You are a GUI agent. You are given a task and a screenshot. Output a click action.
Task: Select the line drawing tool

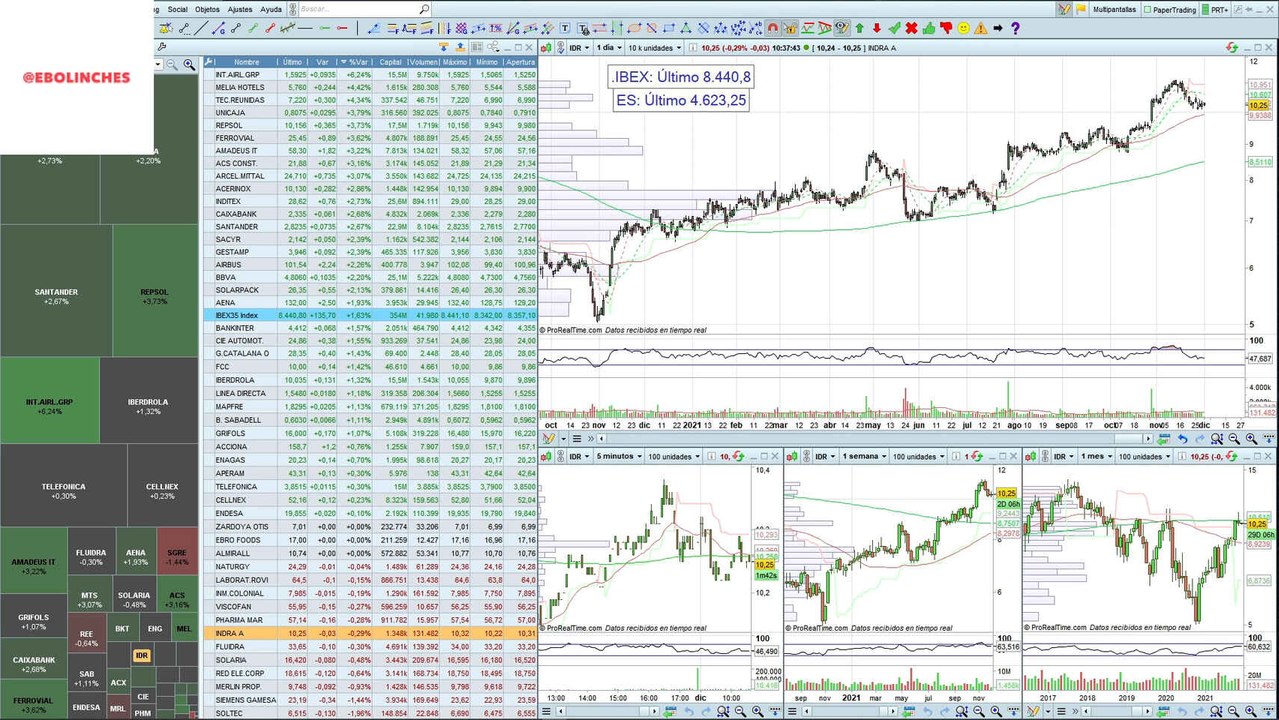(201, 28)
